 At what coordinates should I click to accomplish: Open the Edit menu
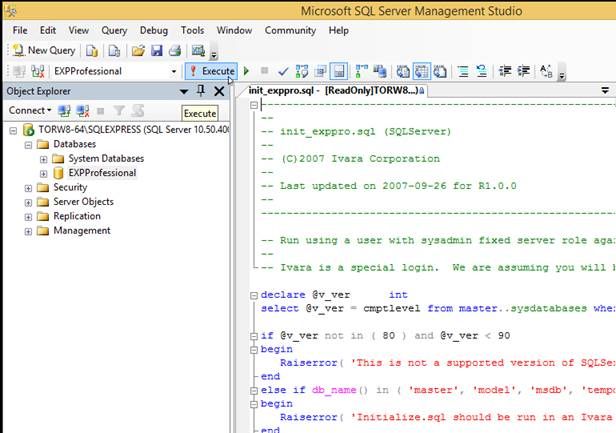tap(48, 30)
